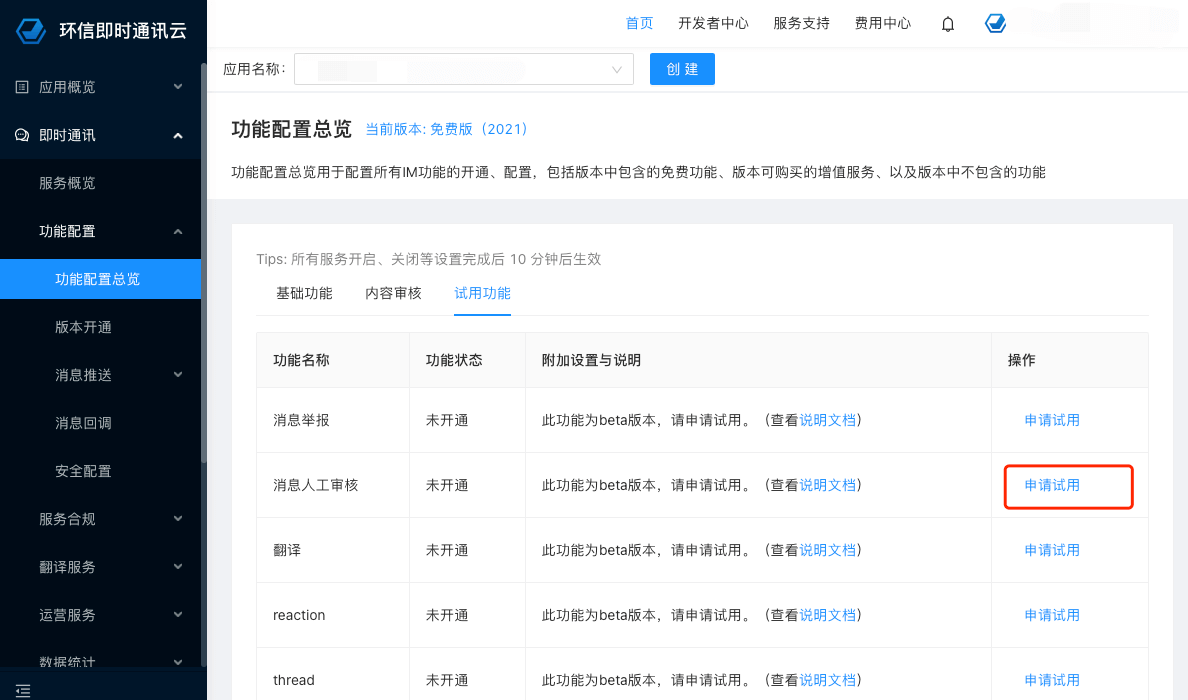Expand the 消息推送 submenu chevron
Image resolution: width=1188 pixels, height=700 pixels.
tap(178, 375)
